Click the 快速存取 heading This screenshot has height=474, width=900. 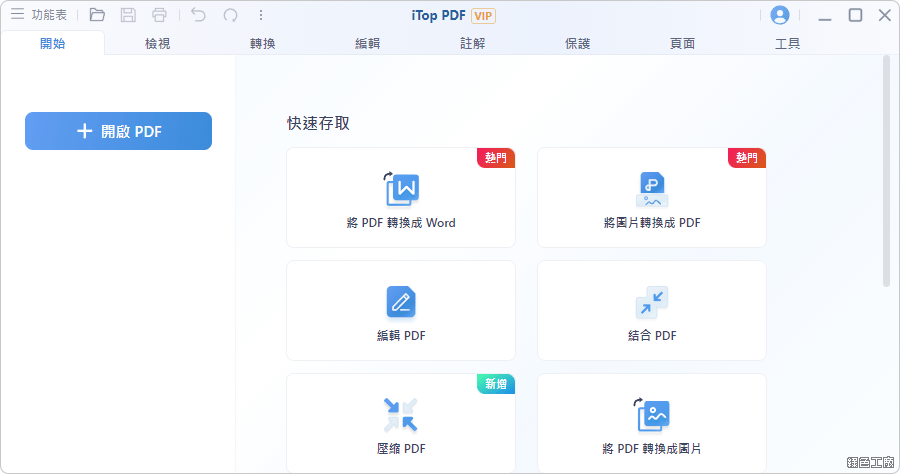(x=318, y=123)
